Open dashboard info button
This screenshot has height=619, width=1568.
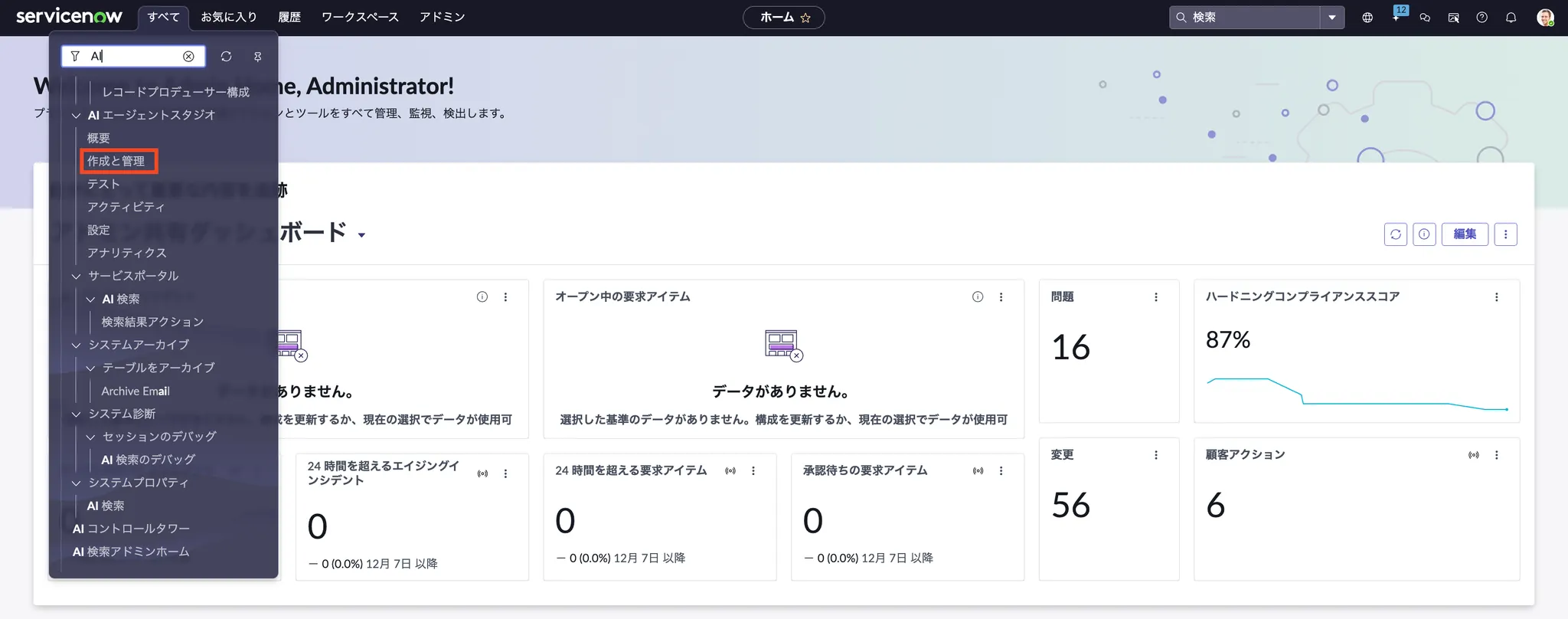pyautogui.click(x=1424, y=234)
